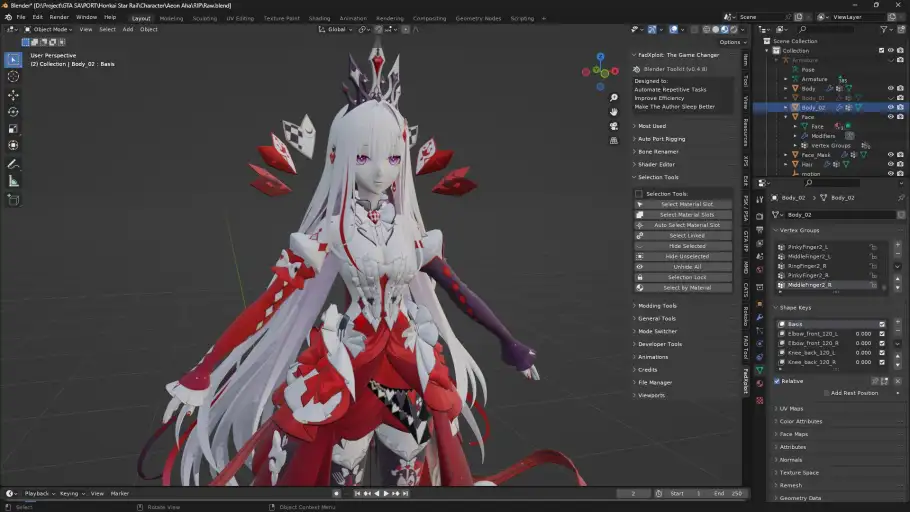Collapse the Vertex Groups section

799,230
